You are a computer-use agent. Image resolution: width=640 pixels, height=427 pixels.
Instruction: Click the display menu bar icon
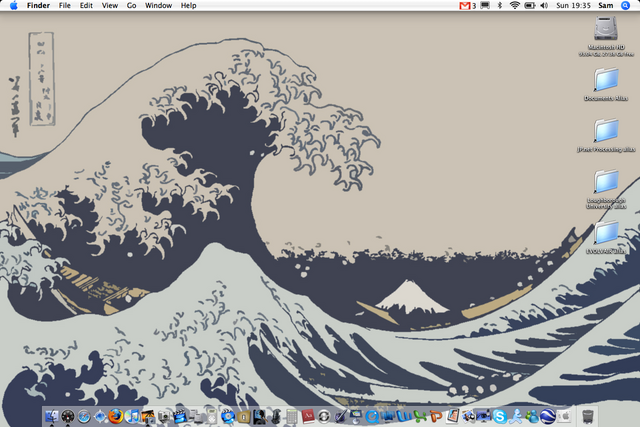485,5
